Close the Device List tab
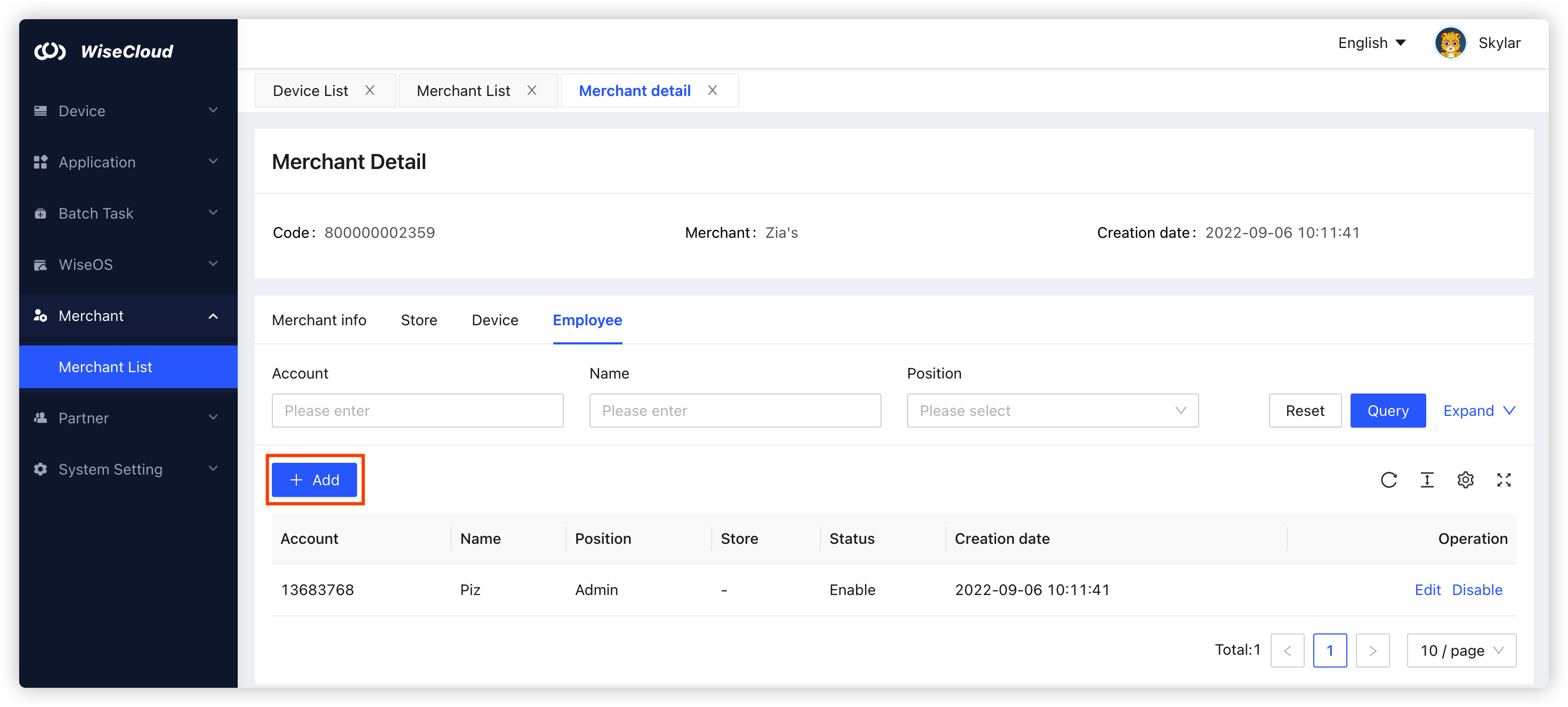The height and width of the screenshot is (707, 1568). click(369, 91)
